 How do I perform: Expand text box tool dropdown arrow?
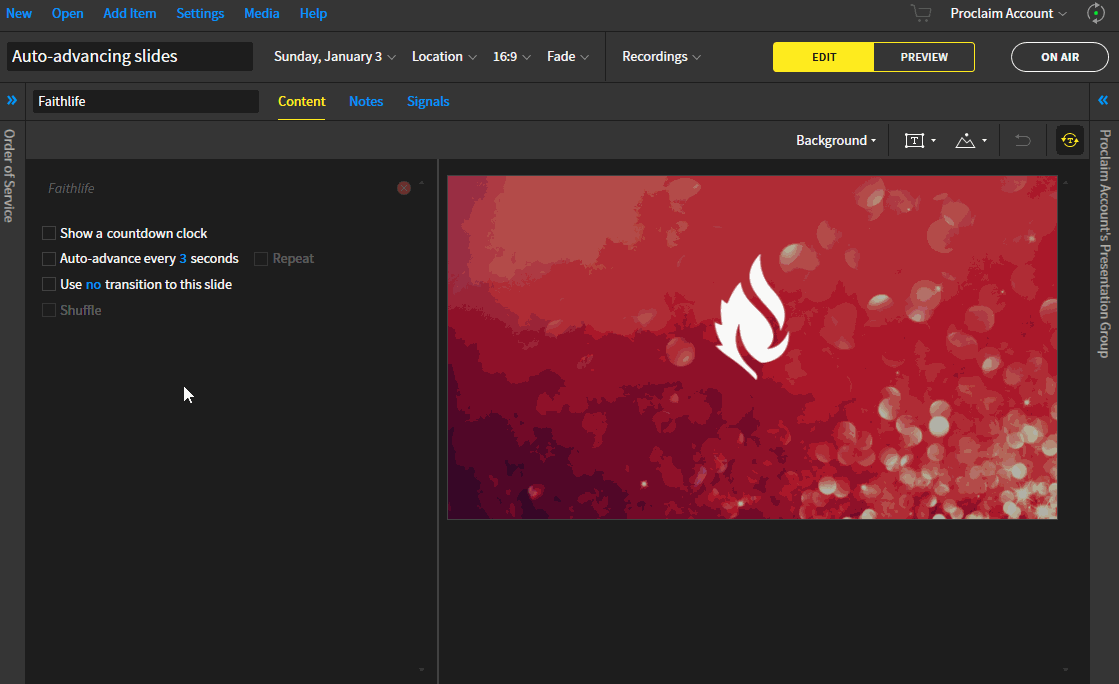point(933,141)
